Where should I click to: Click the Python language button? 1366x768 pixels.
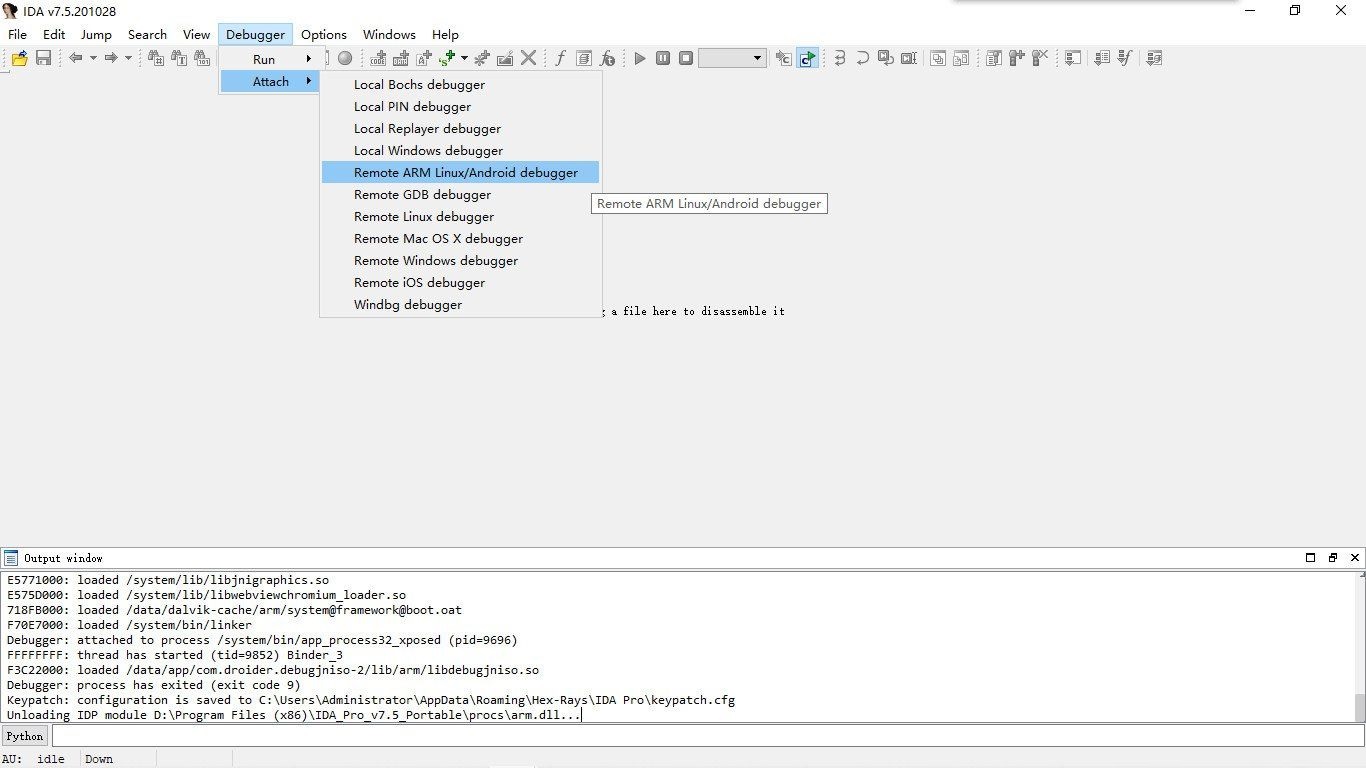(x=25, y=736)
